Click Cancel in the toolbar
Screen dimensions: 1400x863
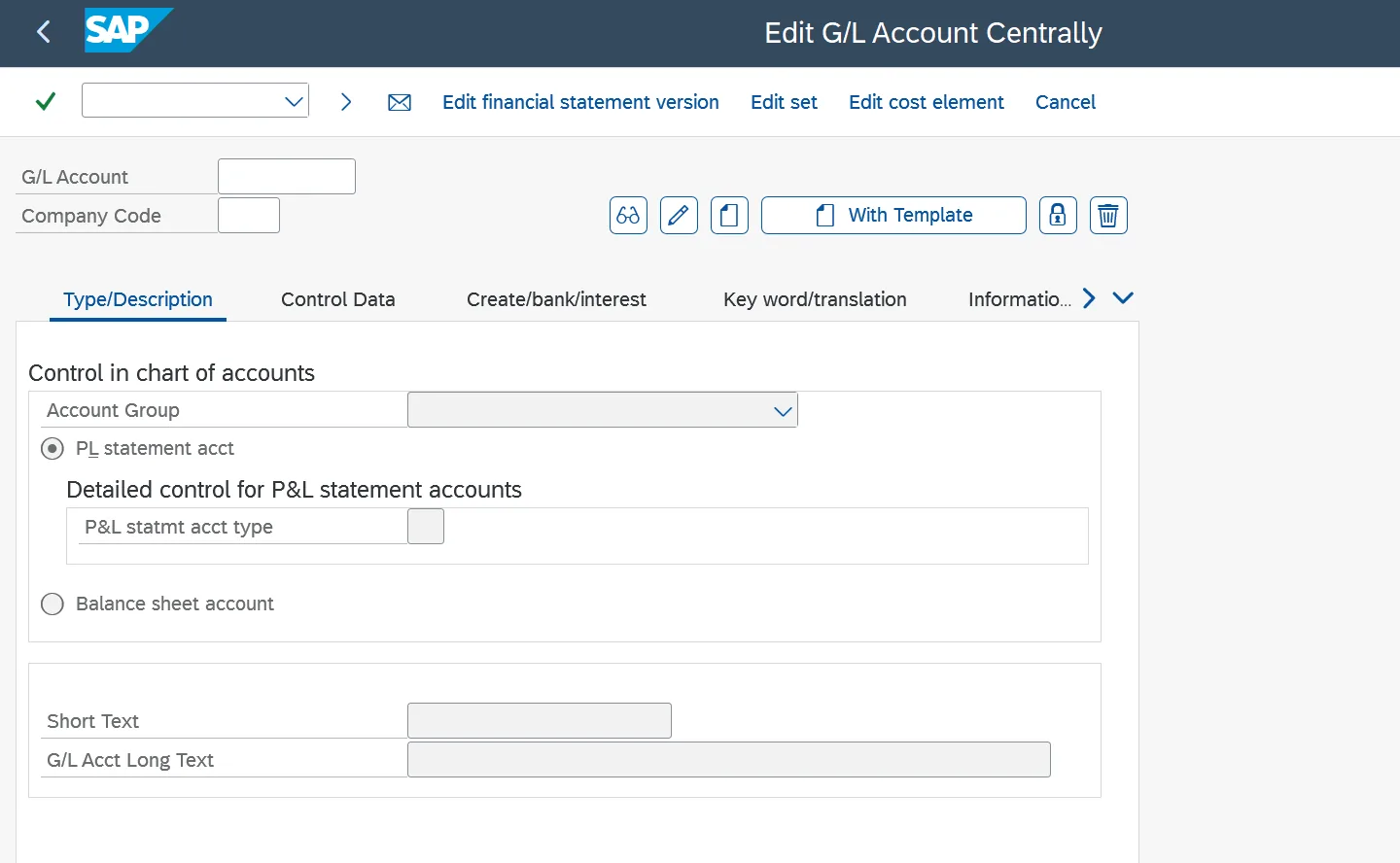tap(1066, 102)
